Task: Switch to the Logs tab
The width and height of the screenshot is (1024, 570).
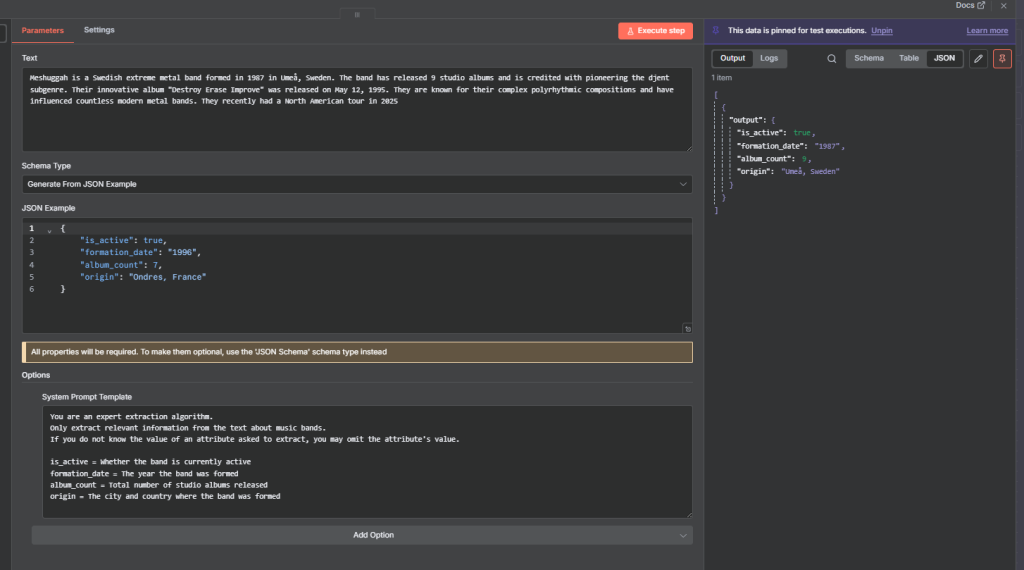Action: [768, 58]
